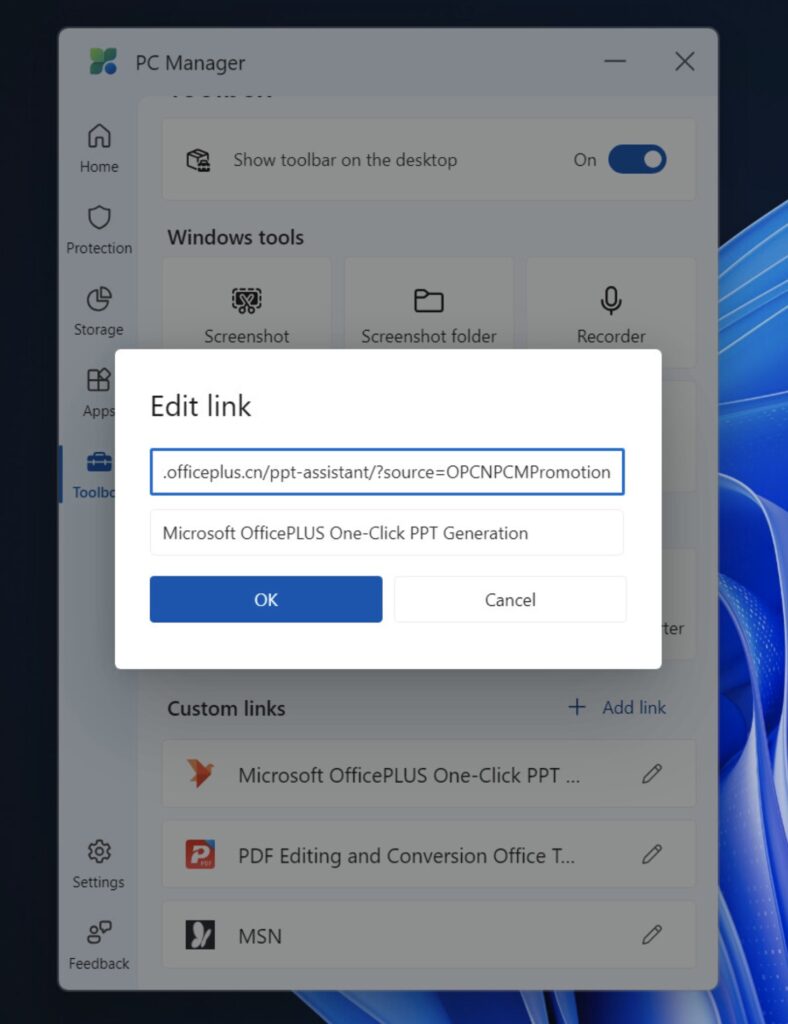Screen dimensions: 788x1024
Task: Select the Toolbox briefcase icon
Action: (99, 462)
